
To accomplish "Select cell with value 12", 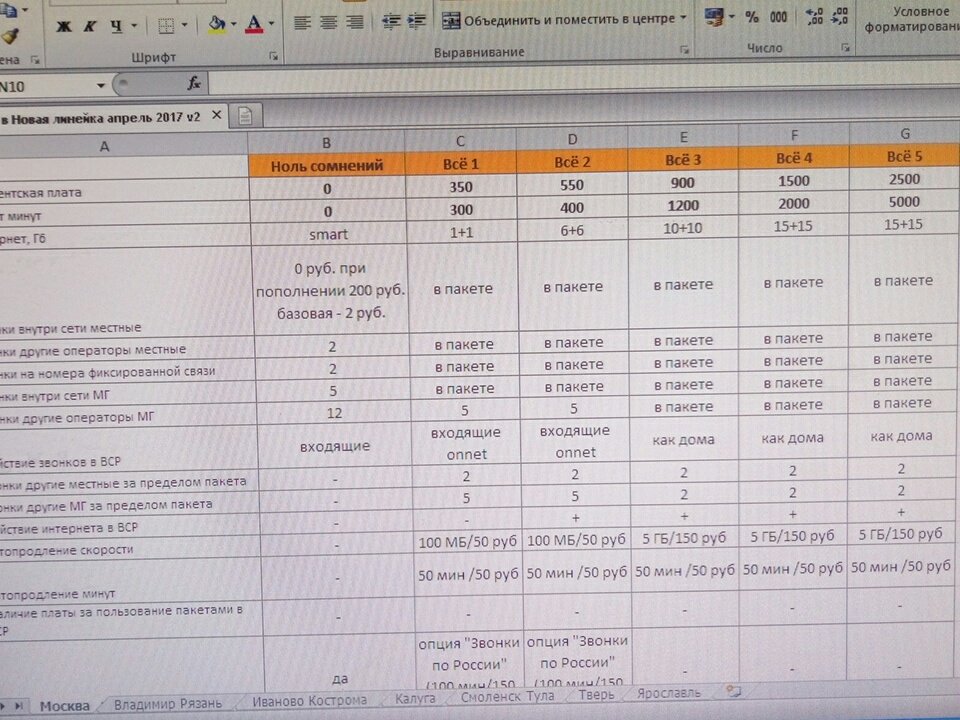I will tap(334, 413).
